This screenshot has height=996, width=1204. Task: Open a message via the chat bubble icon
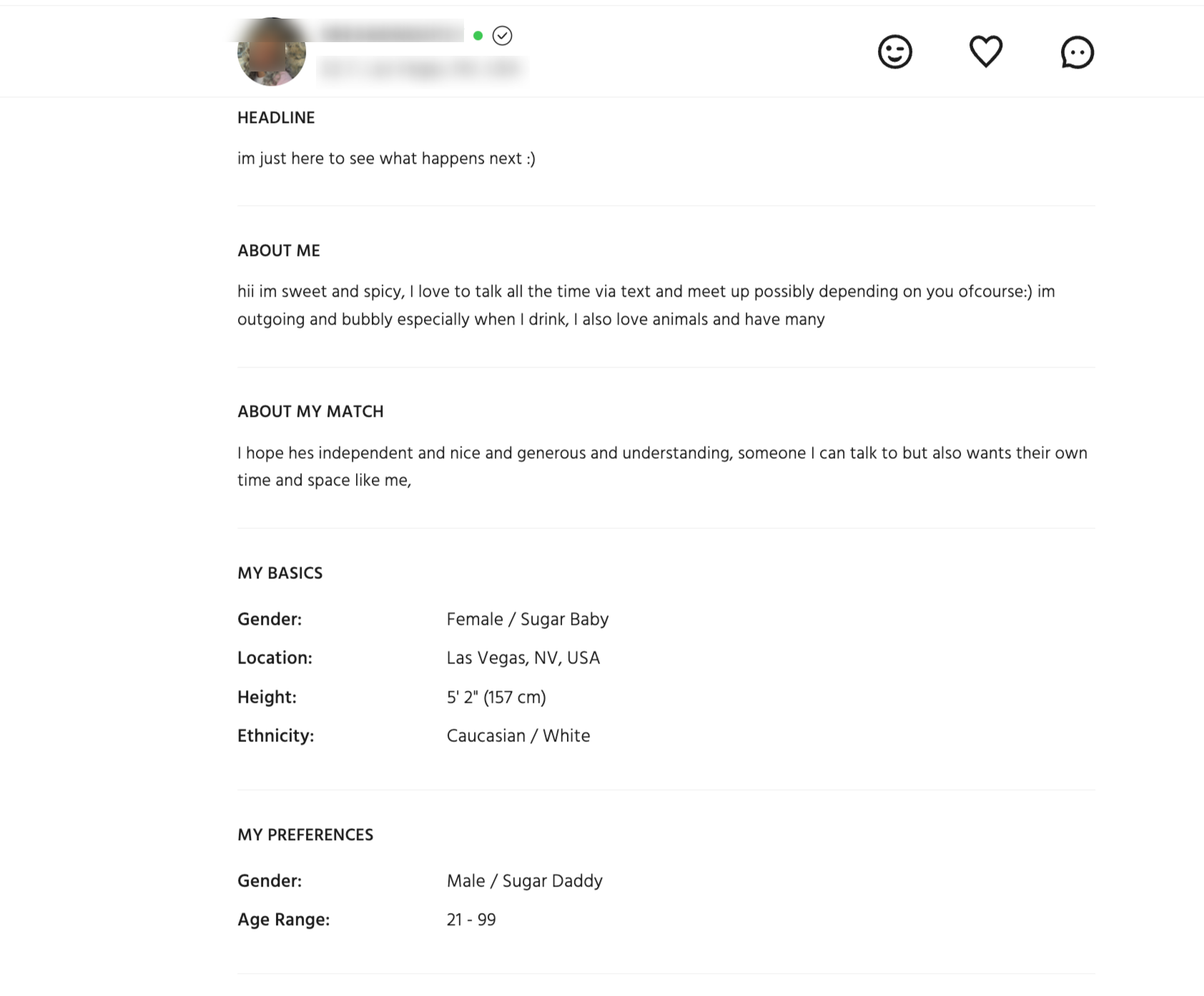1077,52
